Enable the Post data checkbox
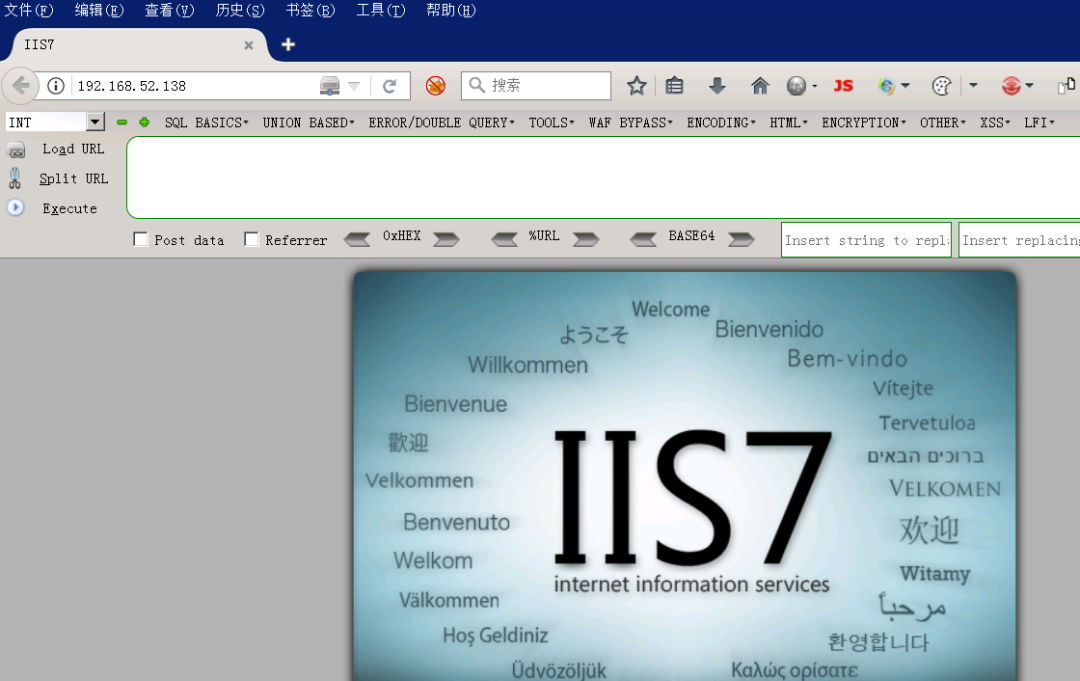The image size is (1080, 681). tap(141, 240)
